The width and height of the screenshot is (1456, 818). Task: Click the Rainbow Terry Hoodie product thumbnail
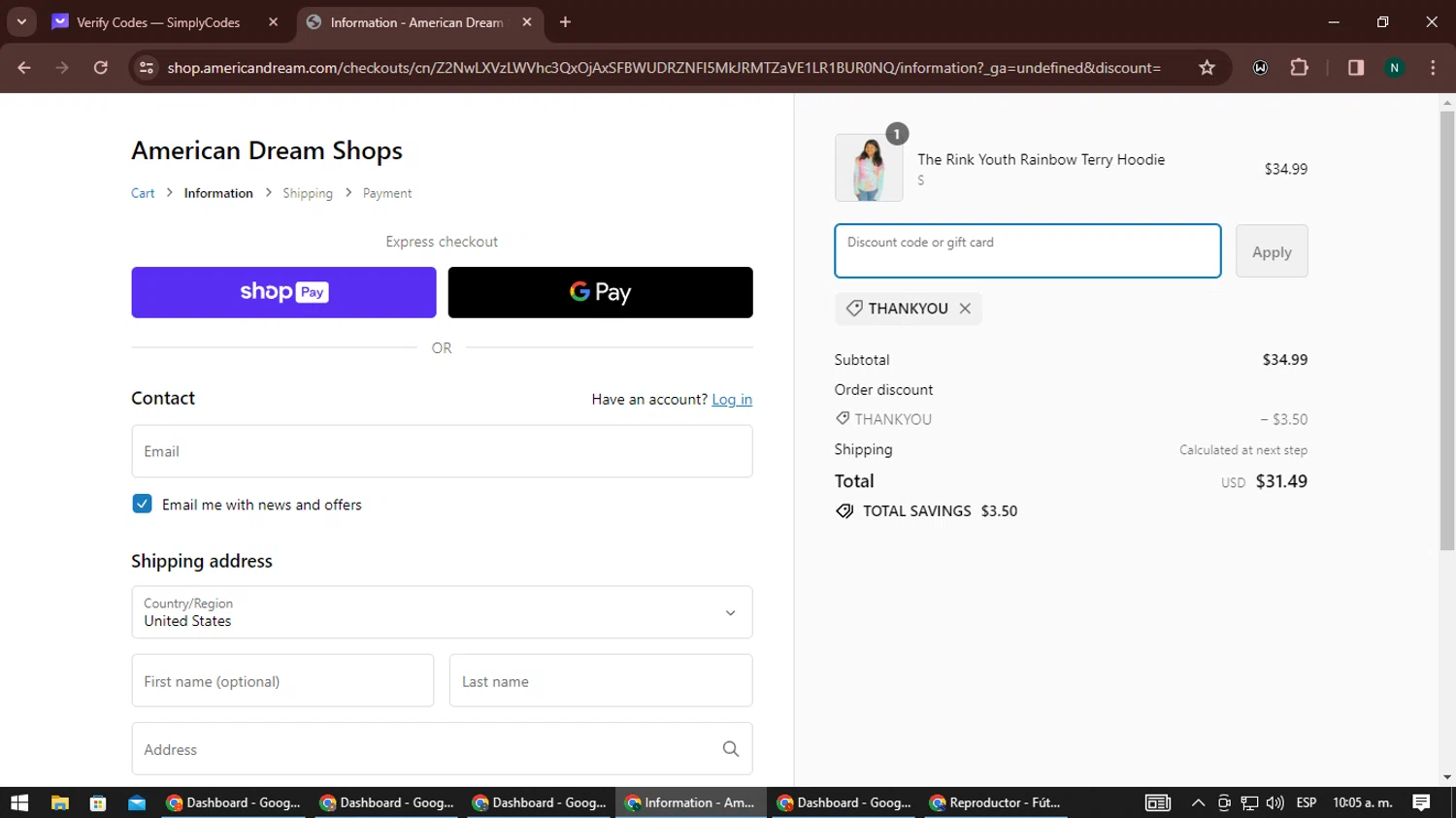click(x=869, y=168)
